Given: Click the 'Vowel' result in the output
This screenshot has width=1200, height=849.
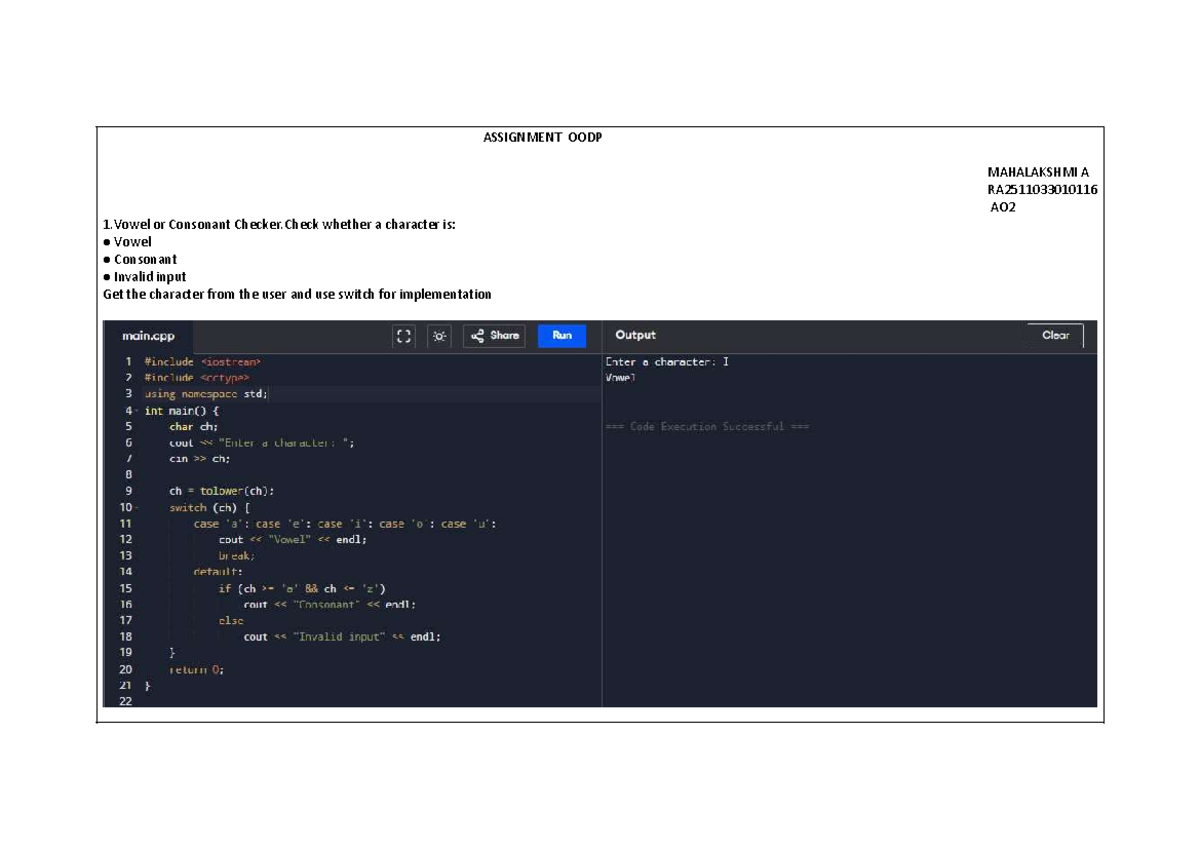Looking at the screenshot, I should click(x=620, y=378).
